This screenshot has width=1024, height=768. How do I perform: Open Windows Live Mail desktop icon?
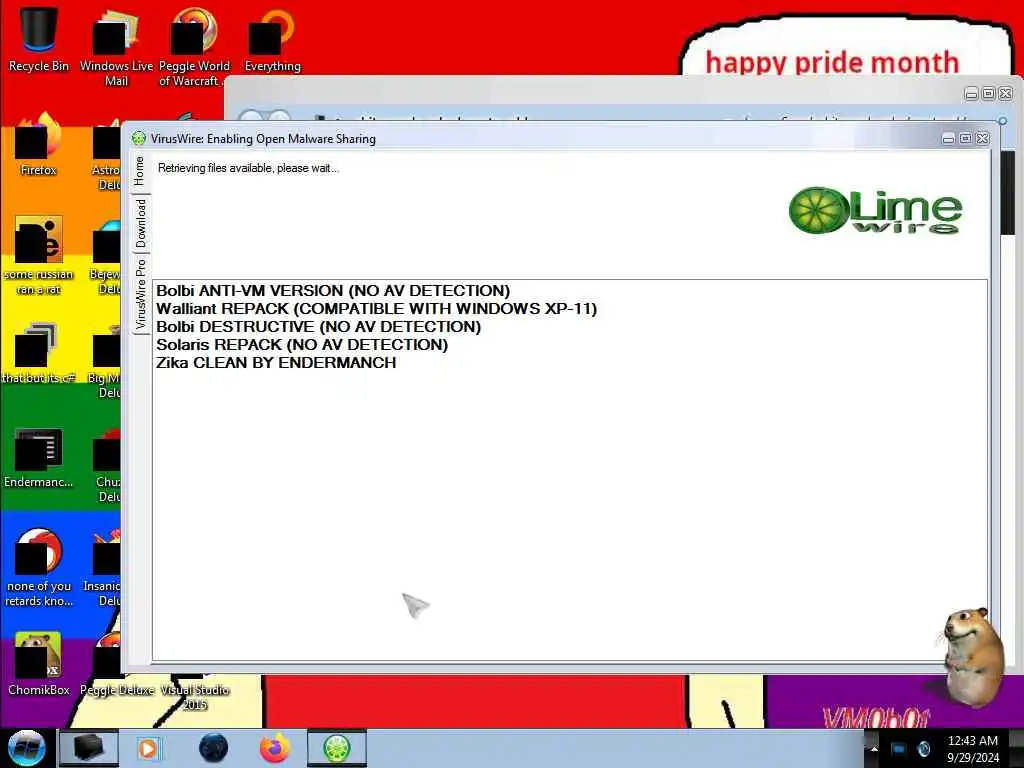tap(116, 49)
